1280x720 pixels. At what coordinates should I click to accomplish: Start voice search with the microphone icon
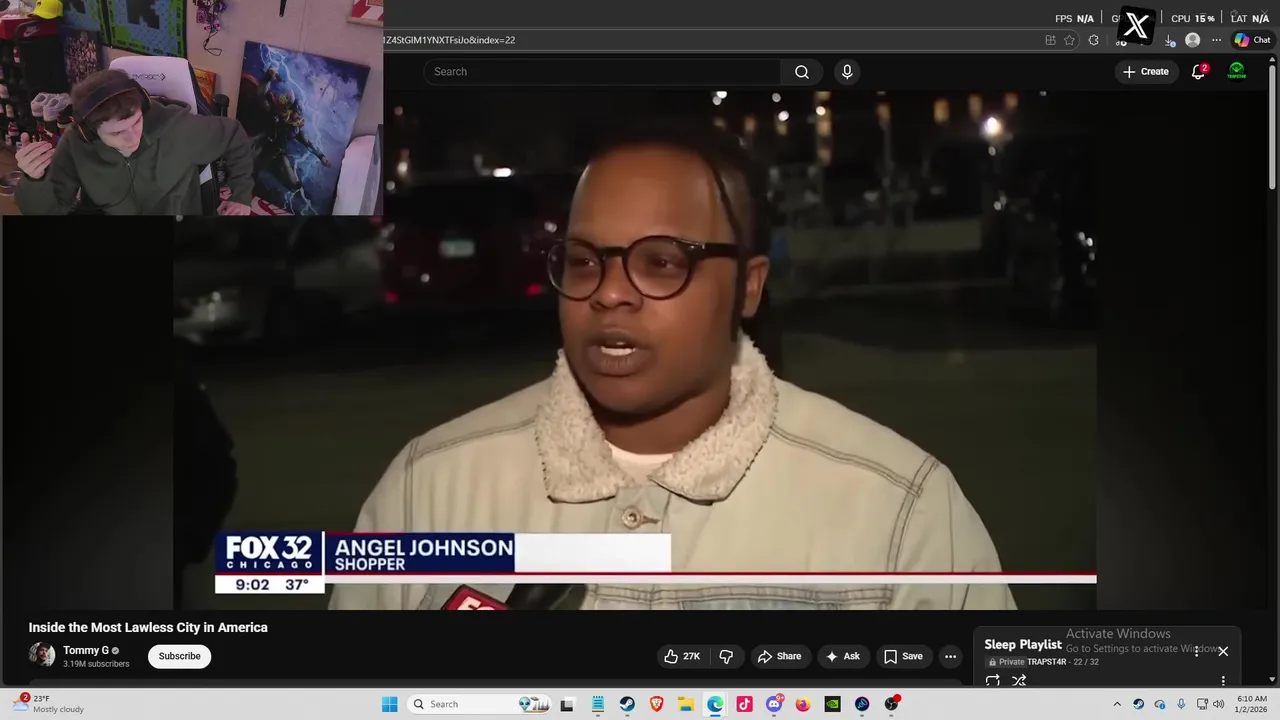847,72
